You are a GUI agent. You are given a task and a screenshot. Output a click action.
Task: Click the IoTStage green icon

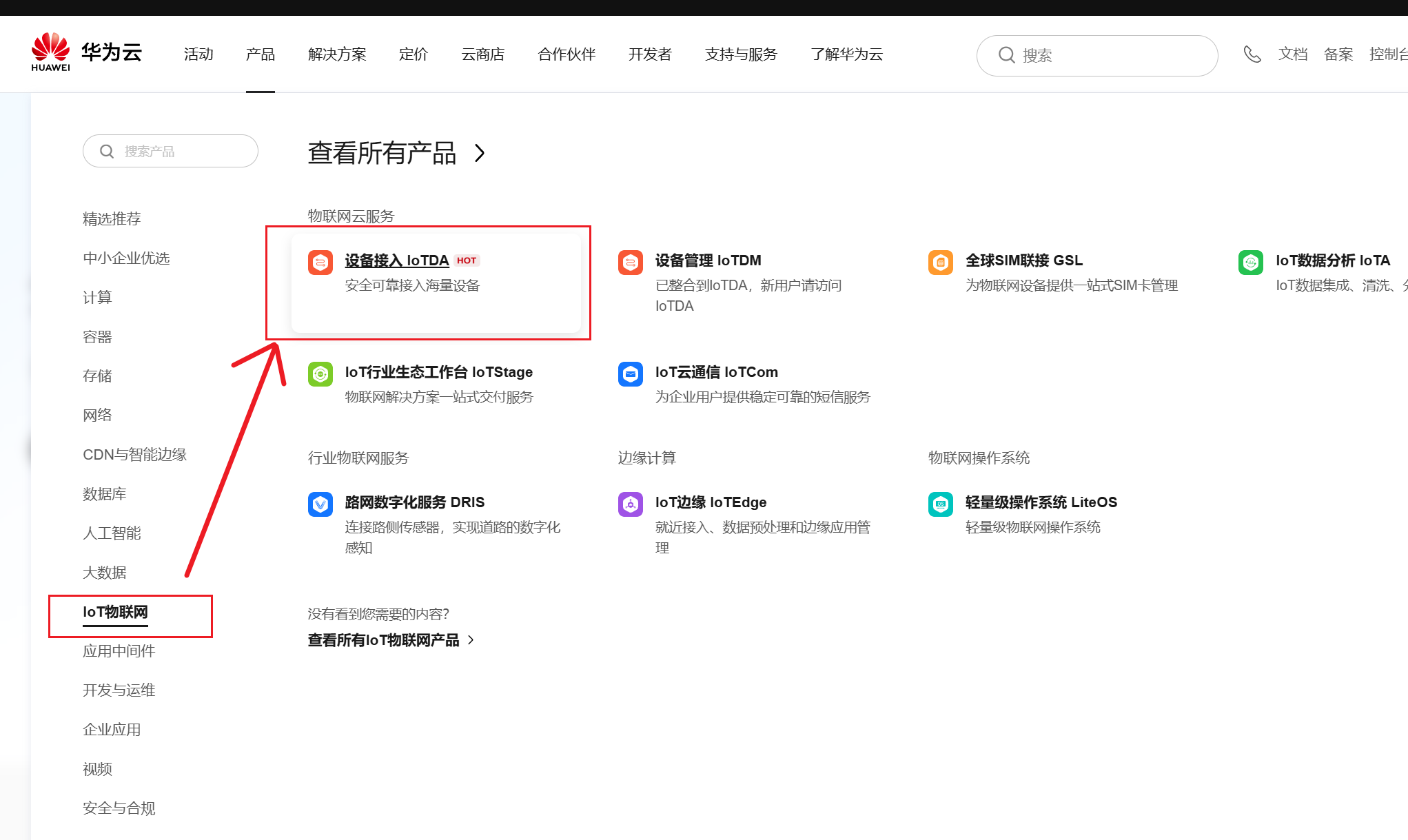click(x=320, y=373)
